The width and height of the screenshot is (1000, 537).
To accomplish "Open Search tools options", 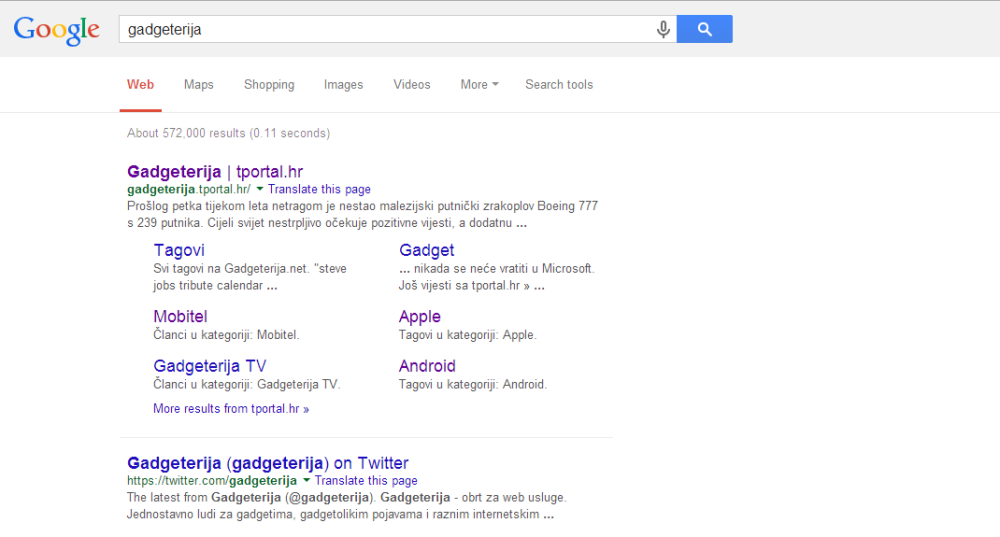I will point(559,84).
